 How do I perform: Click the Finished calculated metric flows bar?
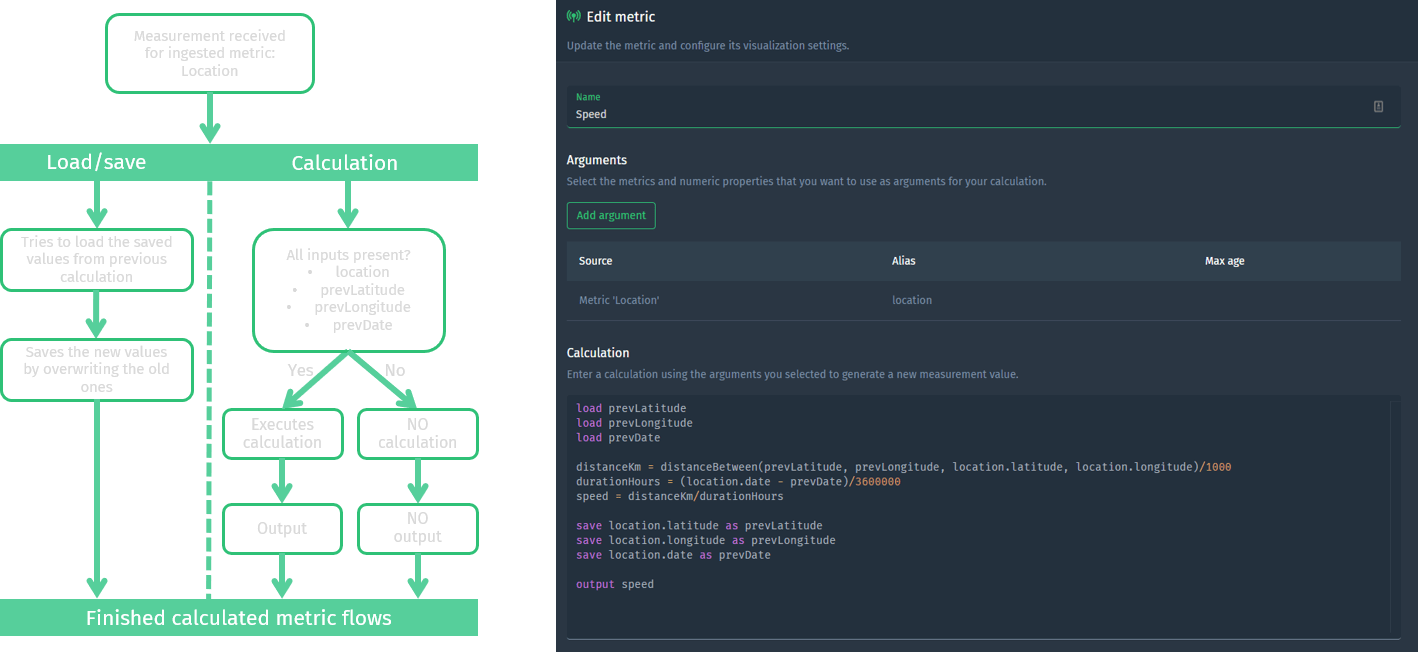[238, 618]
